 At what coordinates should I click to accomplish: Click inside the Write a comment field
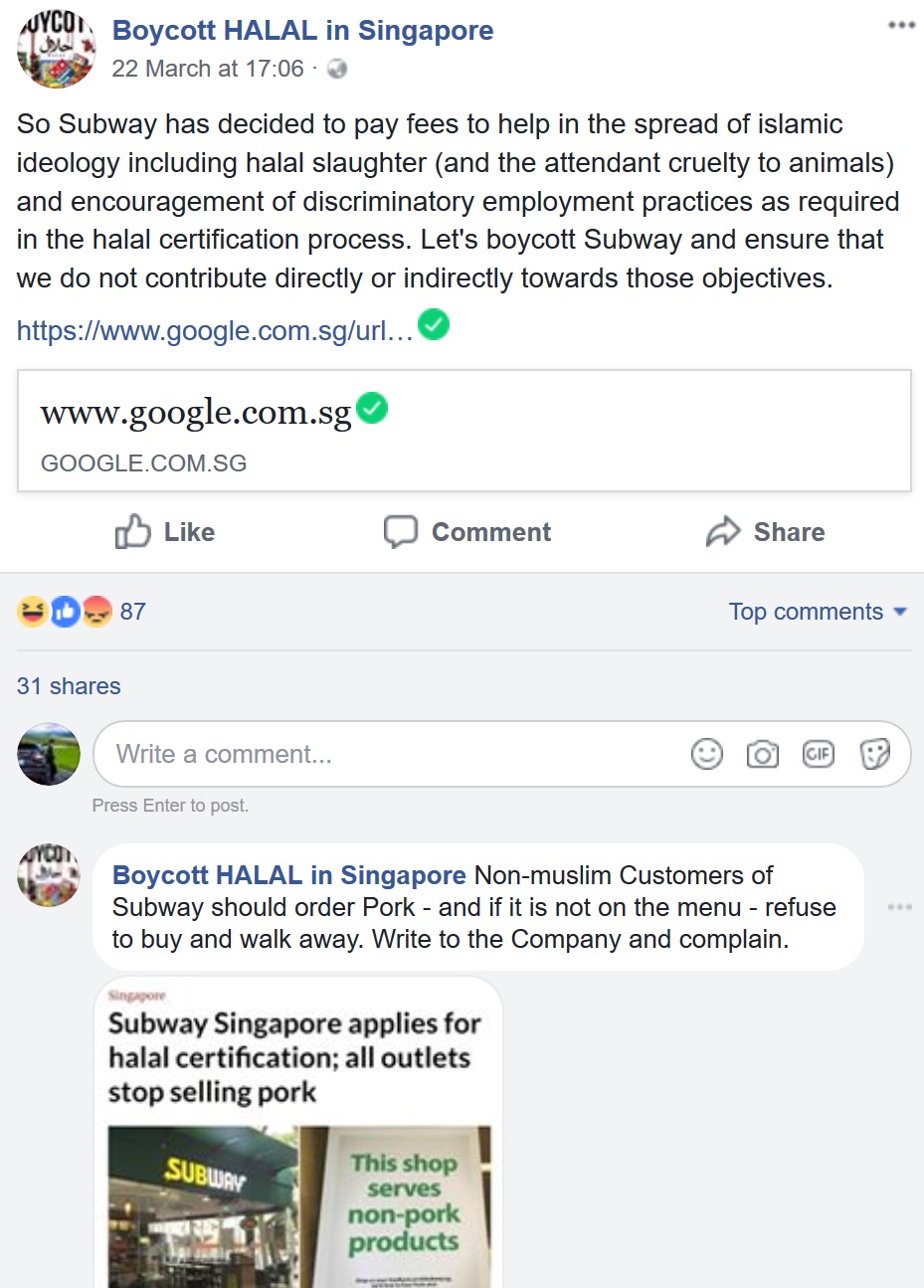point(298,754)
